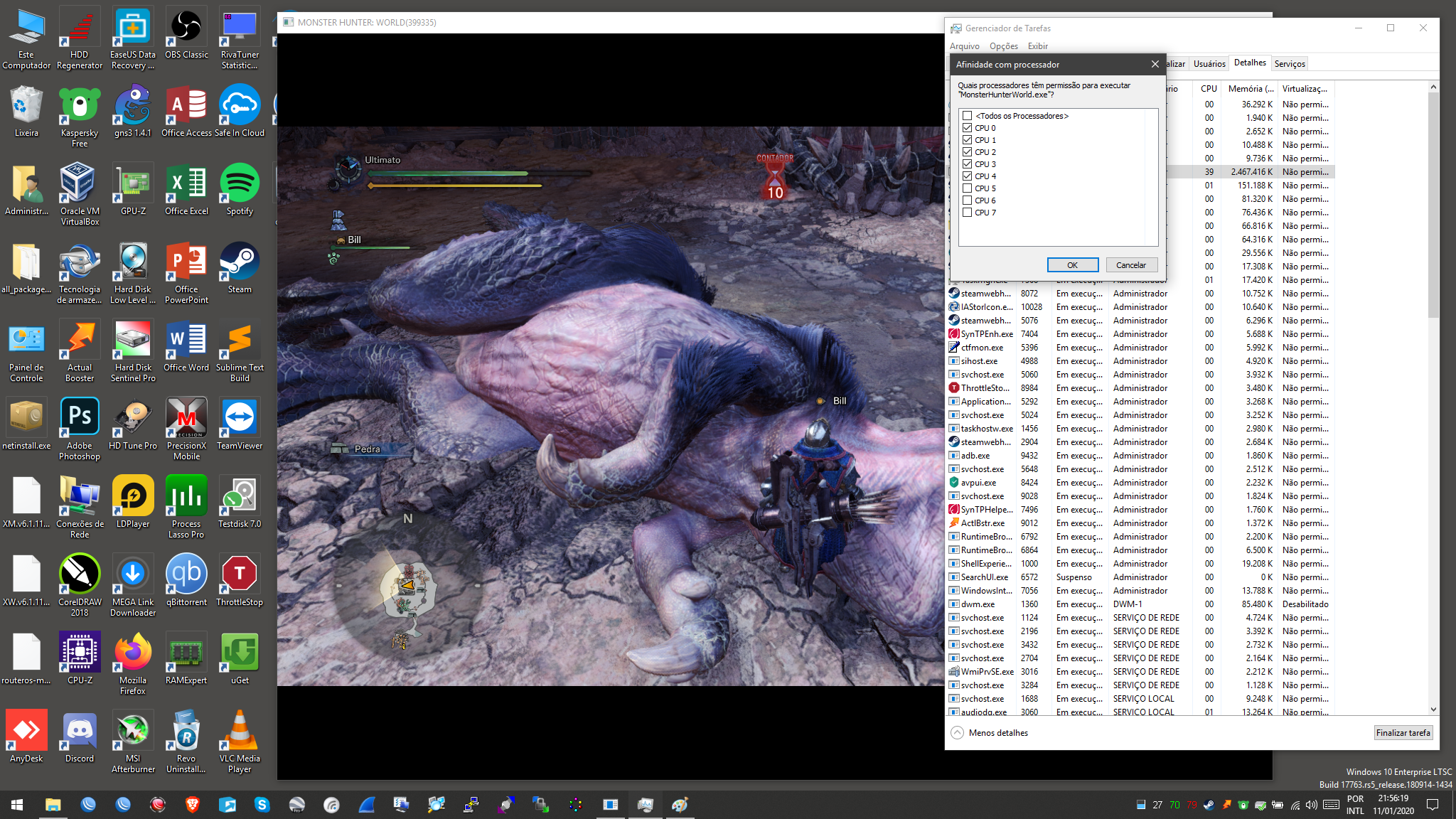Sort by the CPU column header
1456x819 pixels.
(x=1209, y=89)
